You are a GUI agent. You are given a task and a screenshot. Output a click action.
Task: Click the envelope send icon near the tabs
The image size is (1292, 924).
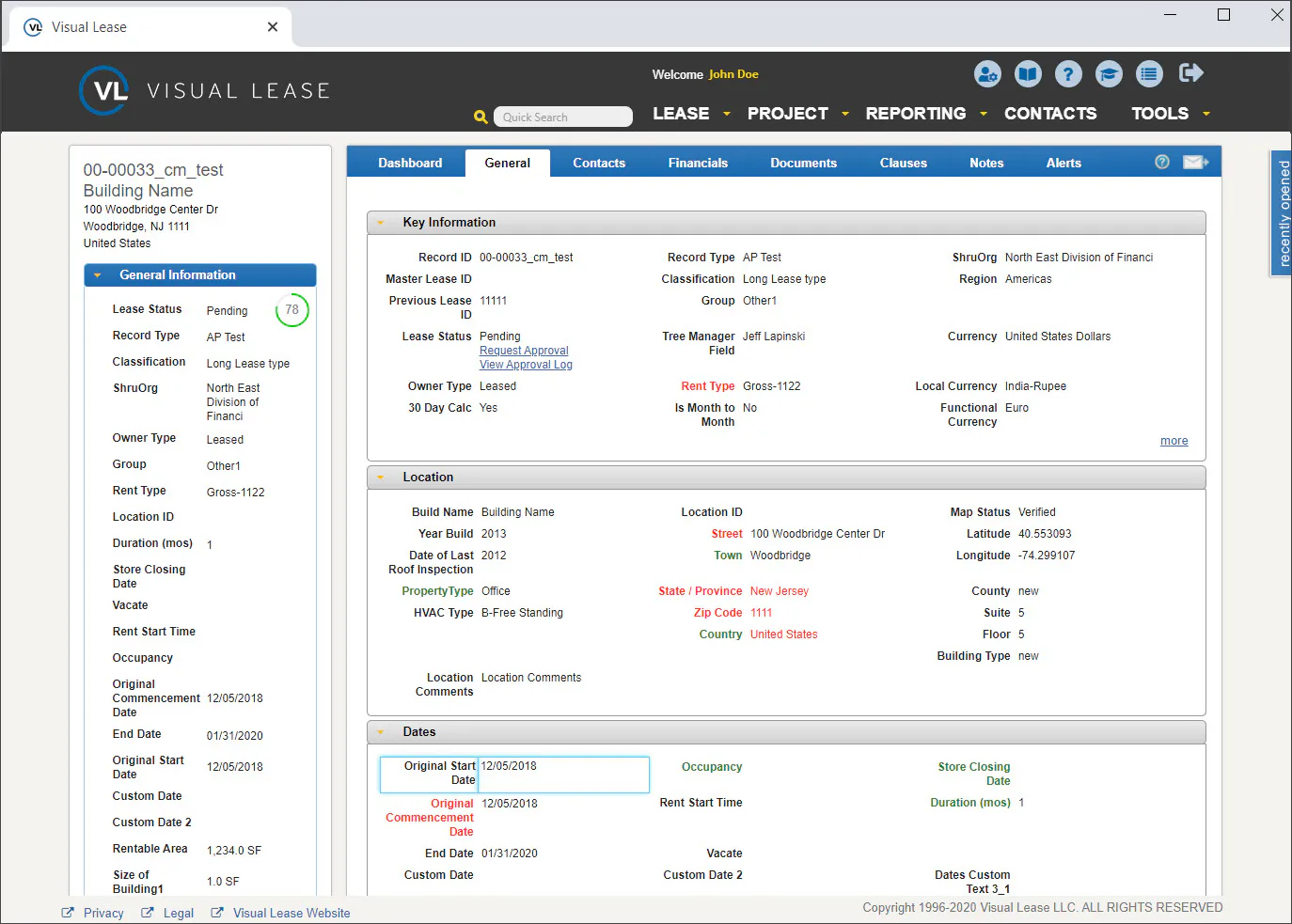click(x=1195, y=162)
